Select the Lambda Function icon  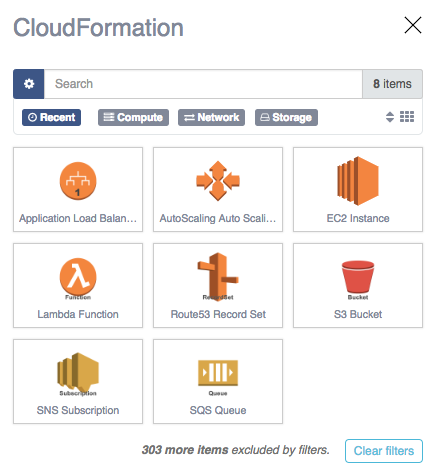[x=78, y=277]
